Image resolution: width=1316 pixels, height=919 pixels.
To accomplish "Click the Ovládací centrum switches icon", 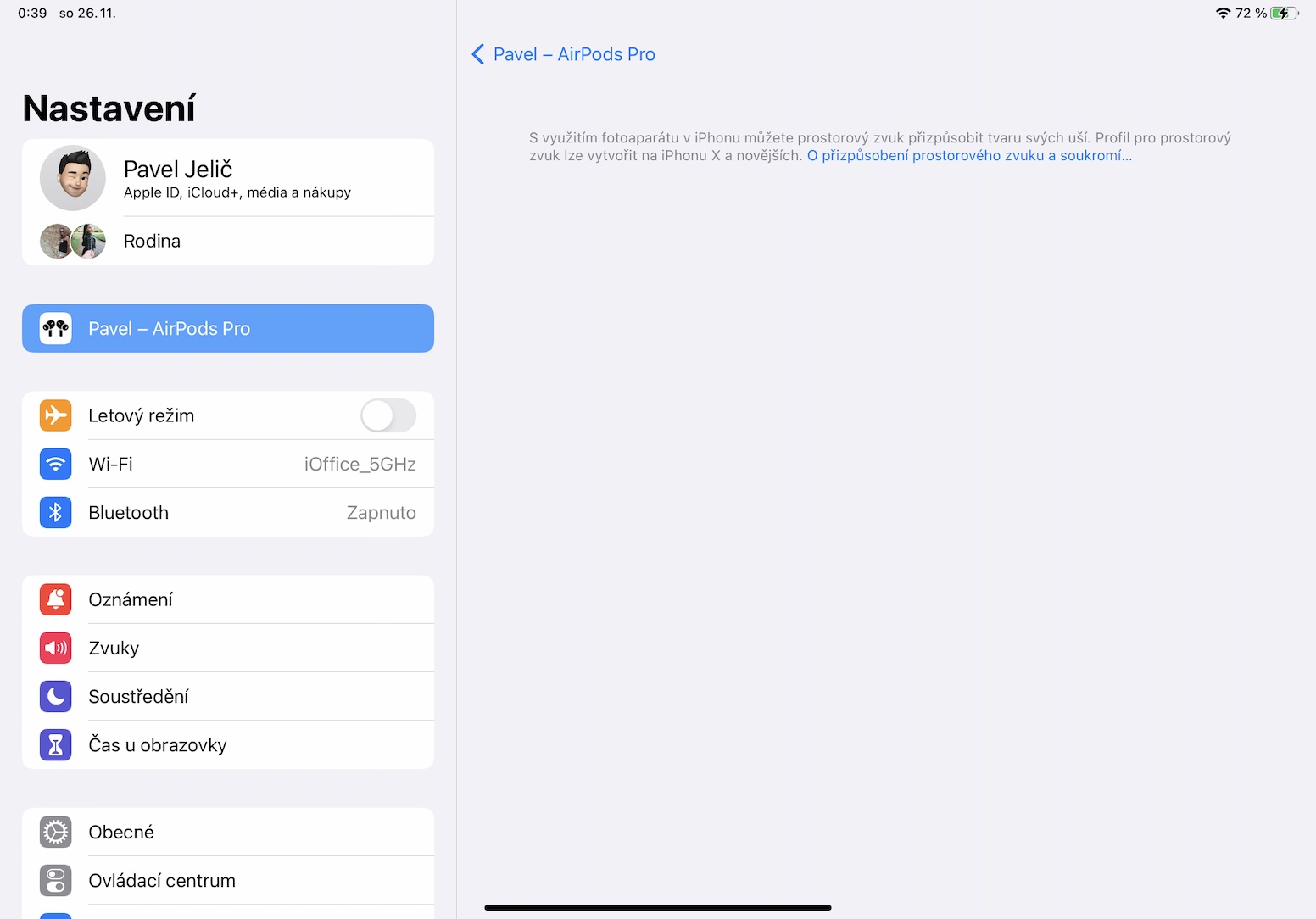I will [x=56, y=880].
